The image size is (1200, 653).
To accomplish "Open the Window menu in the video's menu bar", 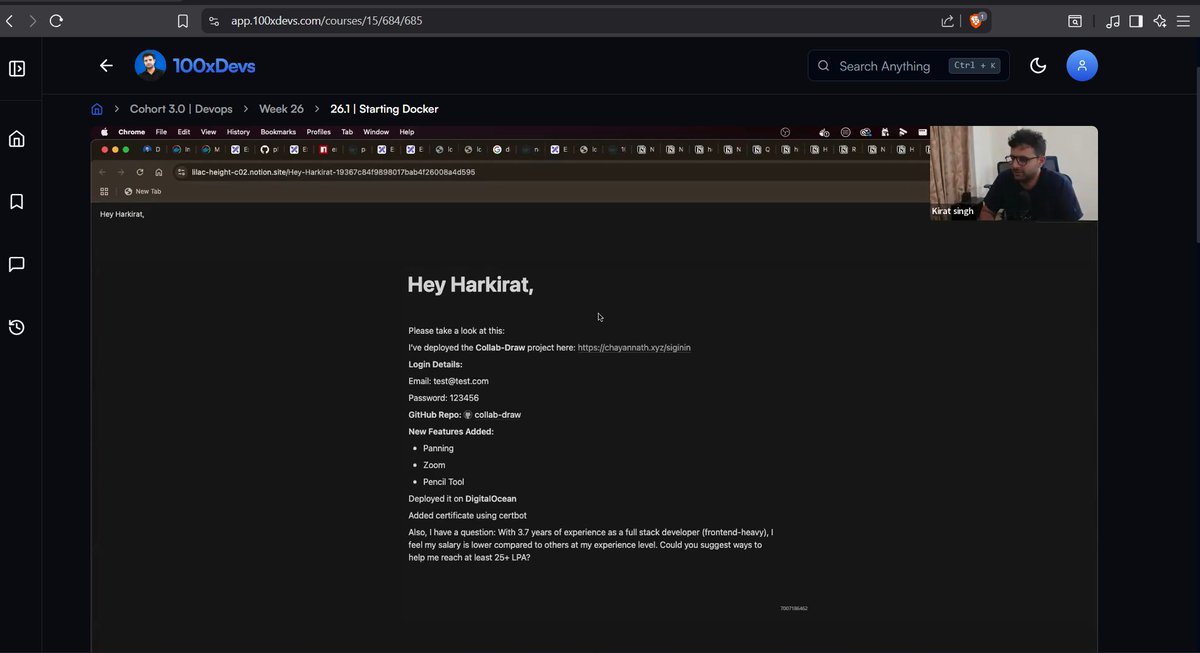I will pyautogui.click(x=376, y=132).
